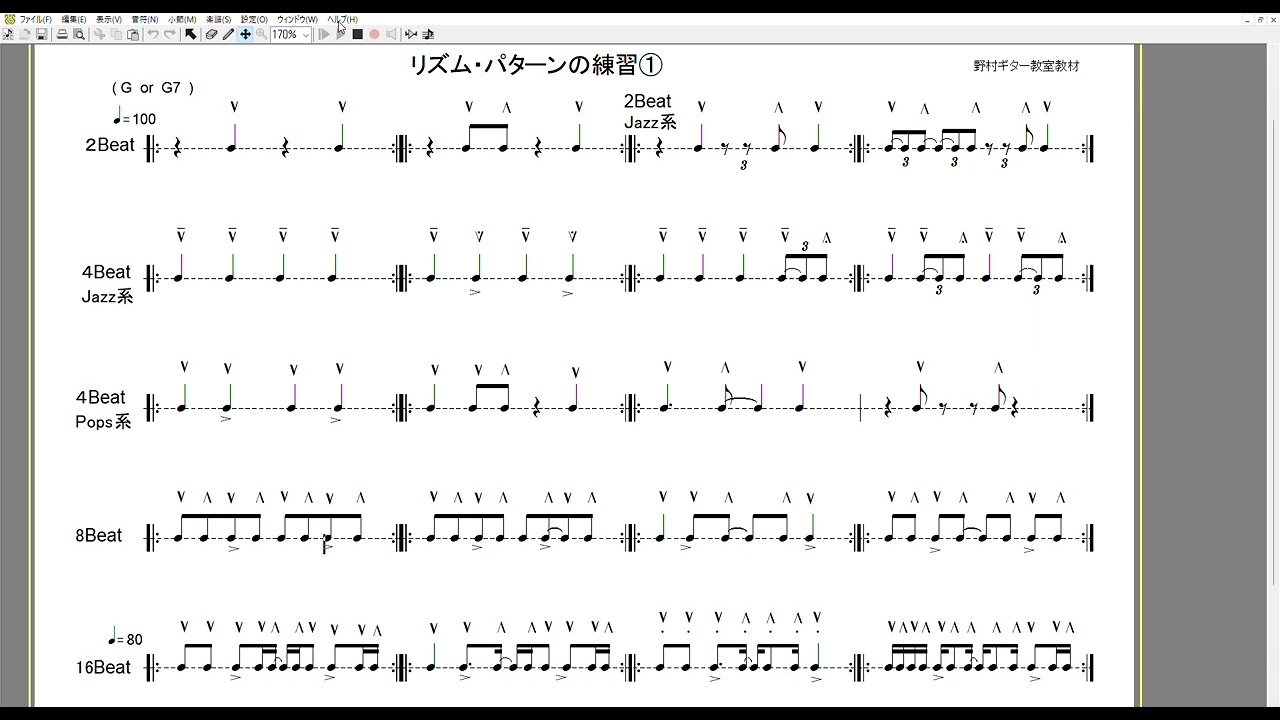Viewport: 1280px width, 720px height.
Task: Toggle the four-arrow move tool
Action: pyautogui.click(x=245, y=34)
